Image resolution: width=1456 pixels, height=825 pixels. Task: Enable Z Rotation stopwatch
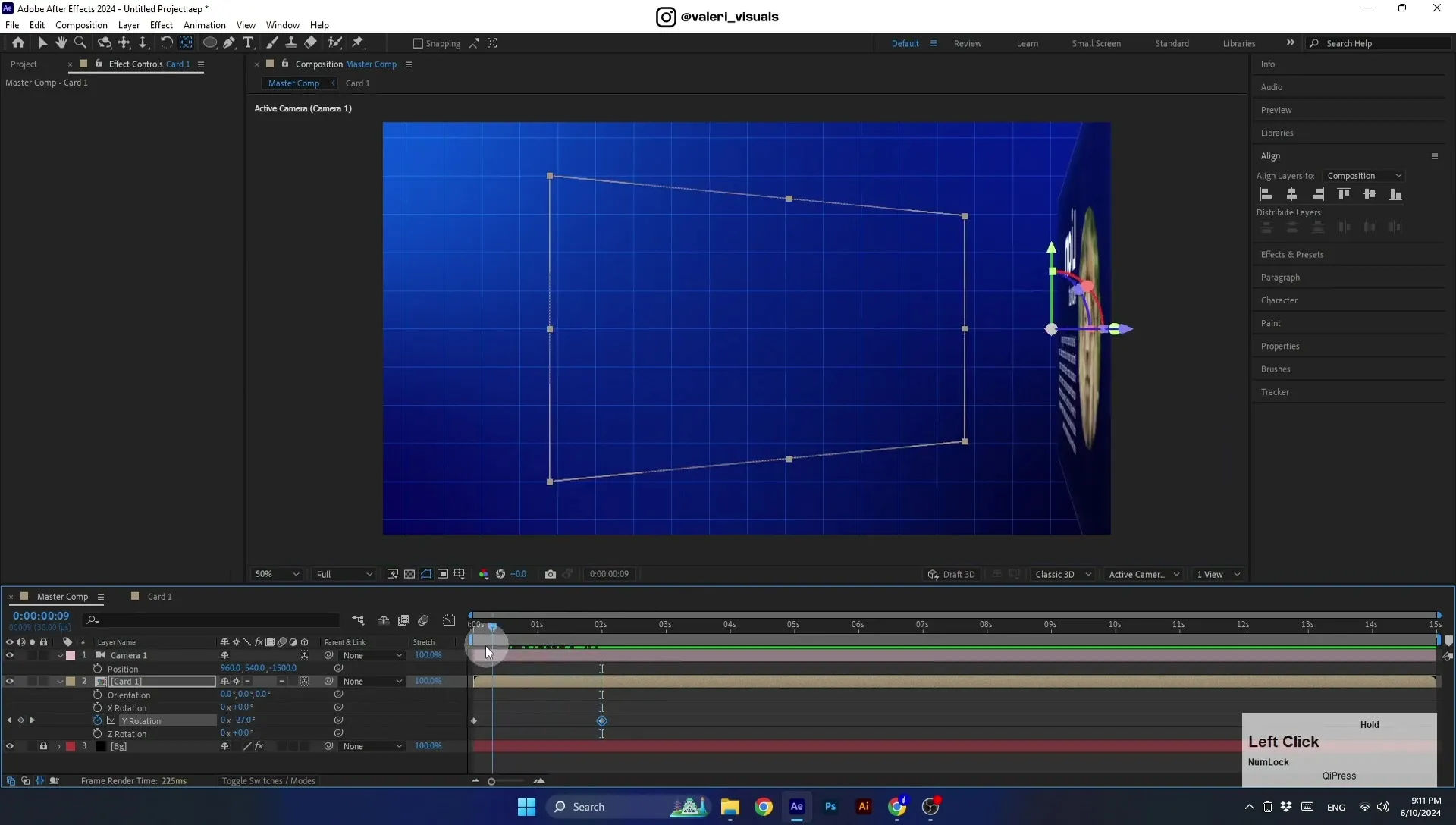[97, 733]
